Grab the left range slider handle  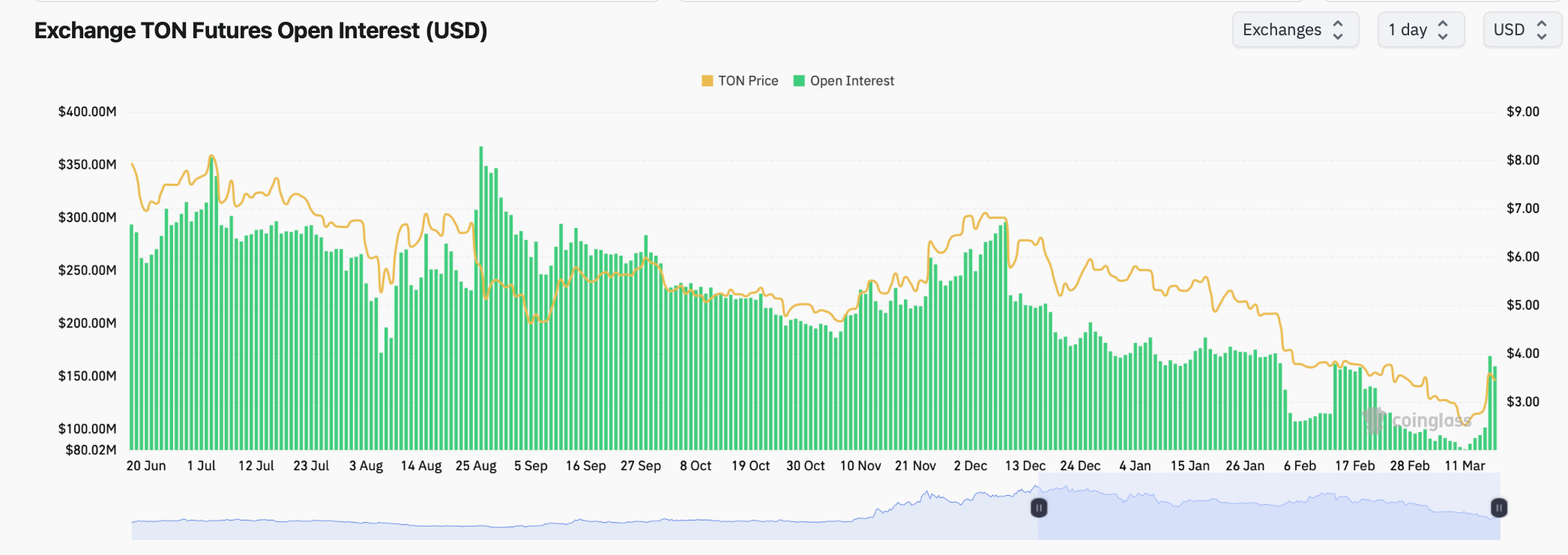(x=1039, y=508)
